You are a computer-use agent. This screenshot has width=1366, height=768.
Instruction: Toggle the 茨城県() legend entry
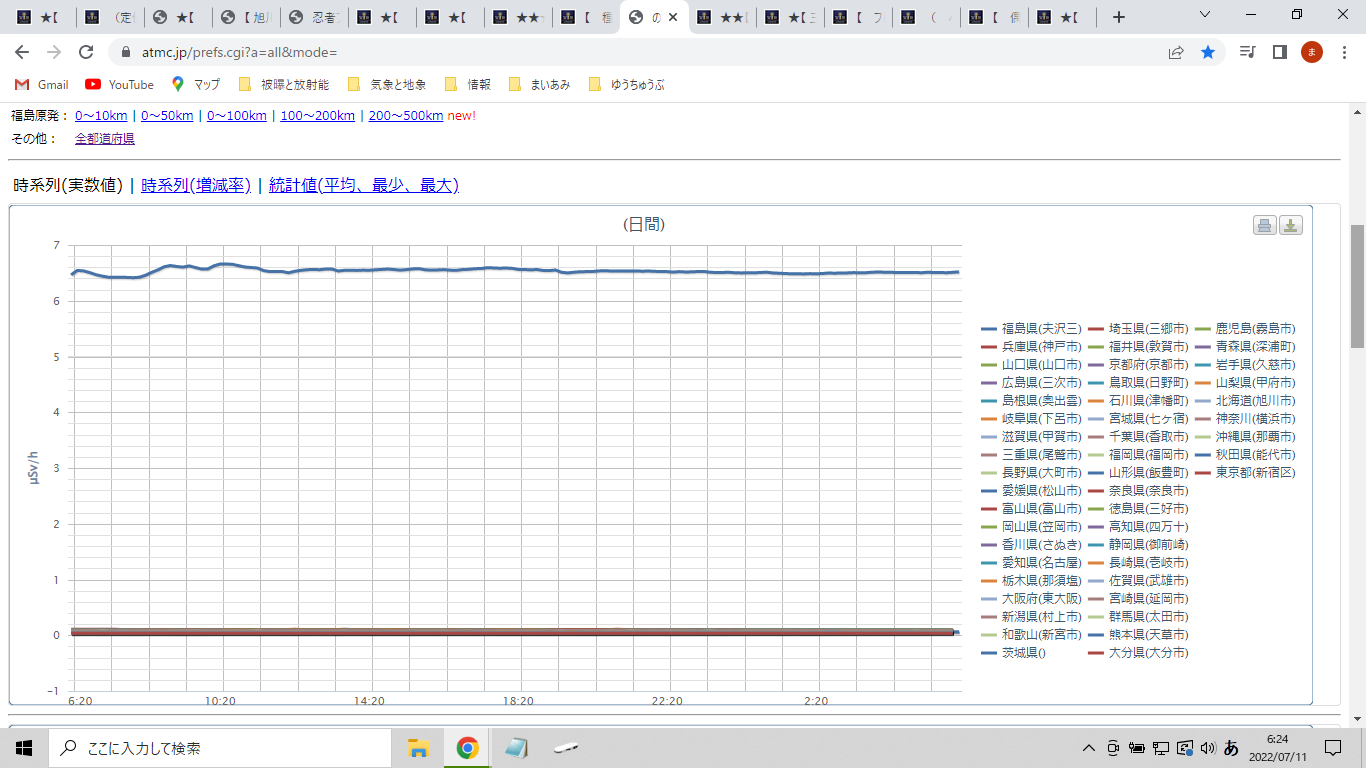click(x=1014, y=652)
